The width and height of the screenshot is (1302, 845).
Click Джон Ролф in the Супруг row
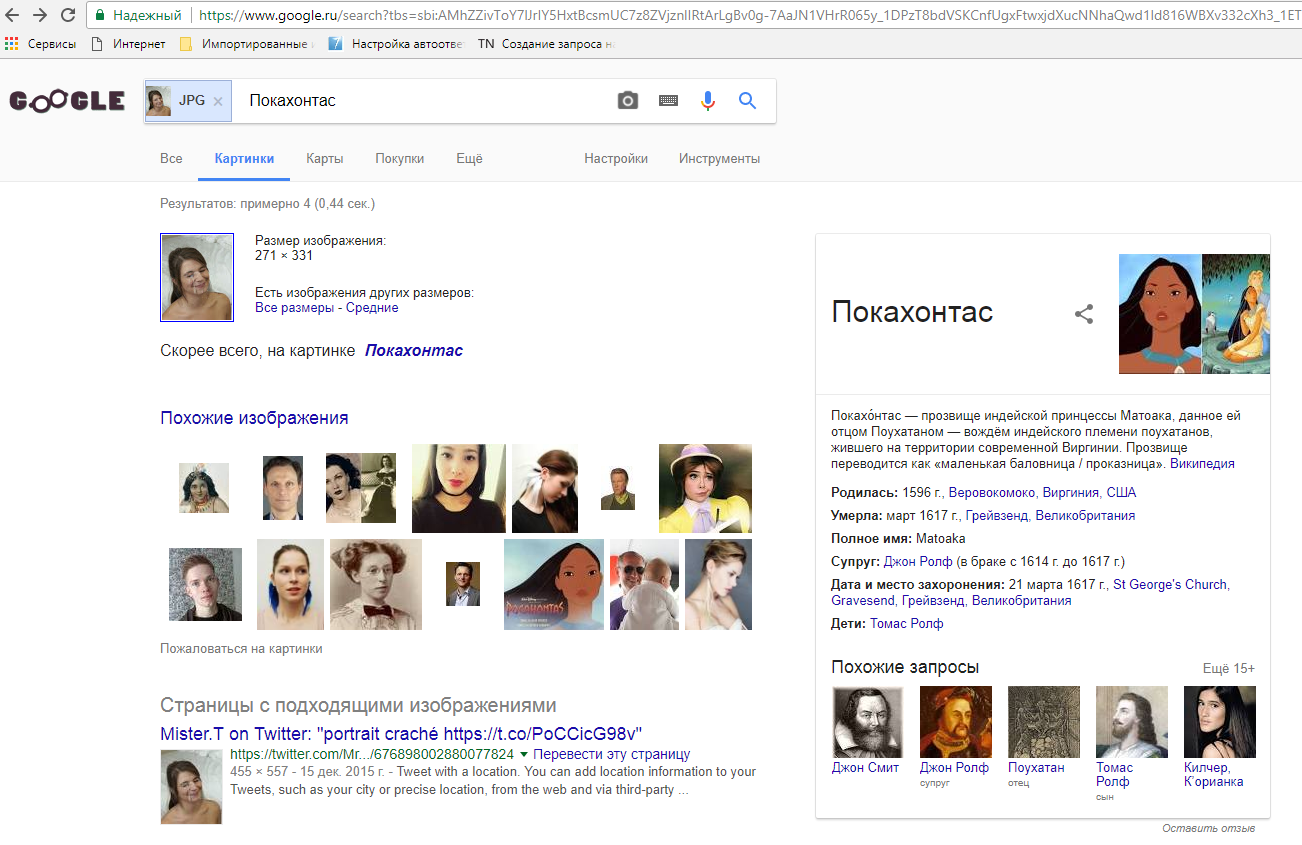[x=919, y=562]
